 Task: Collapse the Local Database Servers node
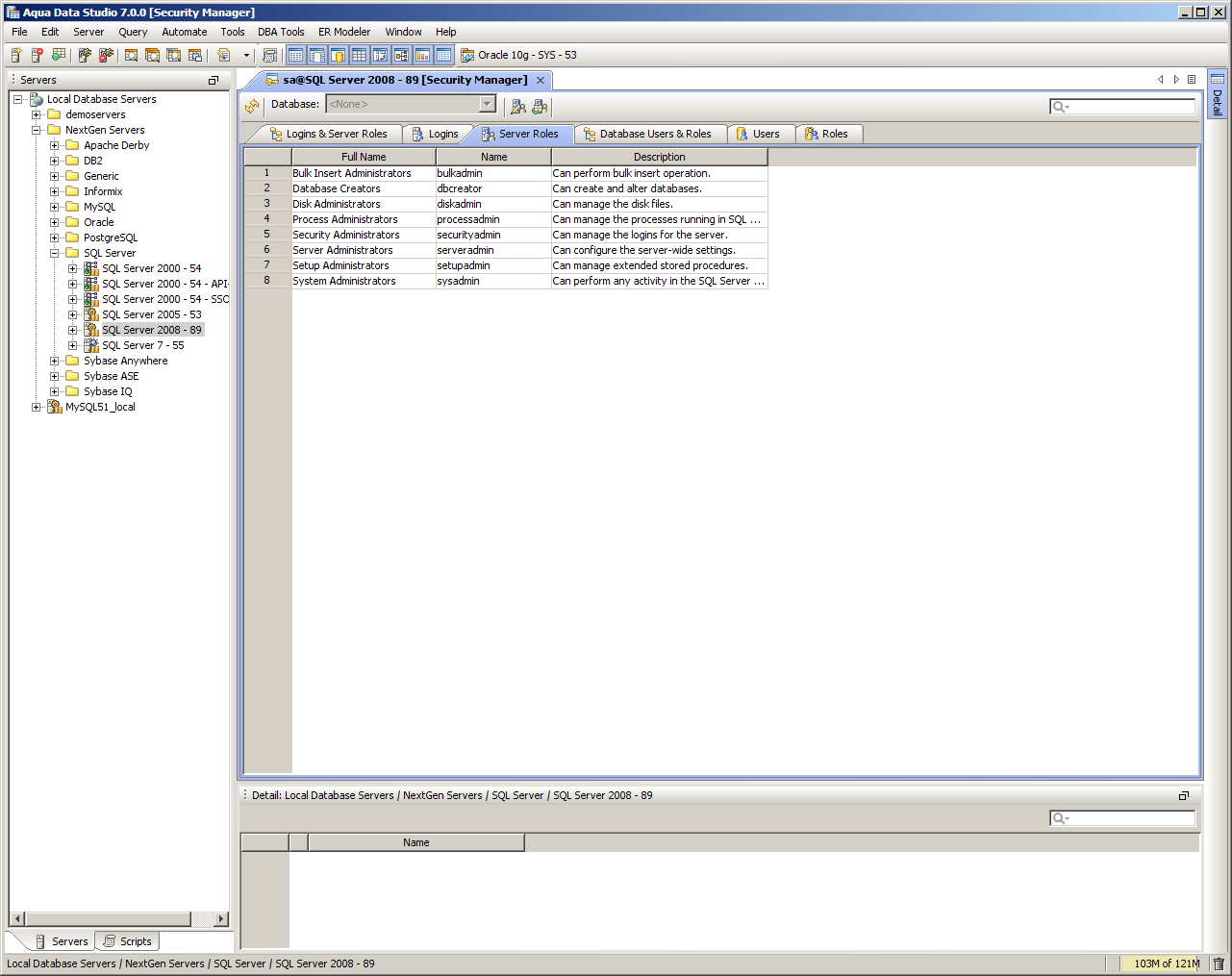pos(17,99)
